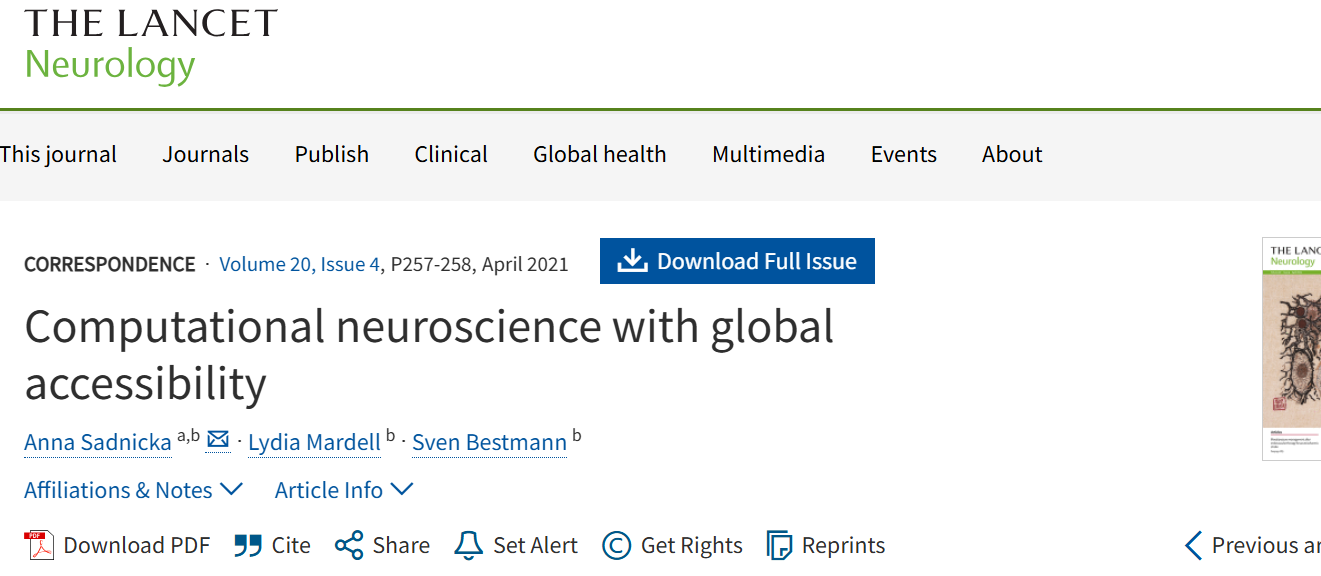Viewport: 1321px width, 576px height.
Task: Click the Download Full Issue button
Action: pyautogui.click(x=737, y=261)
